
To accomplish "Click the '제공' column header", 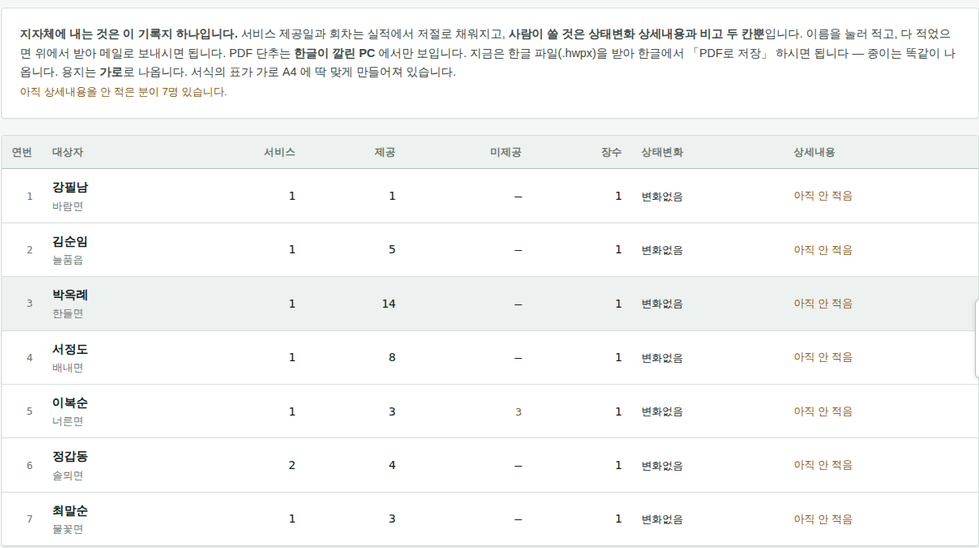I will (385, 152).
